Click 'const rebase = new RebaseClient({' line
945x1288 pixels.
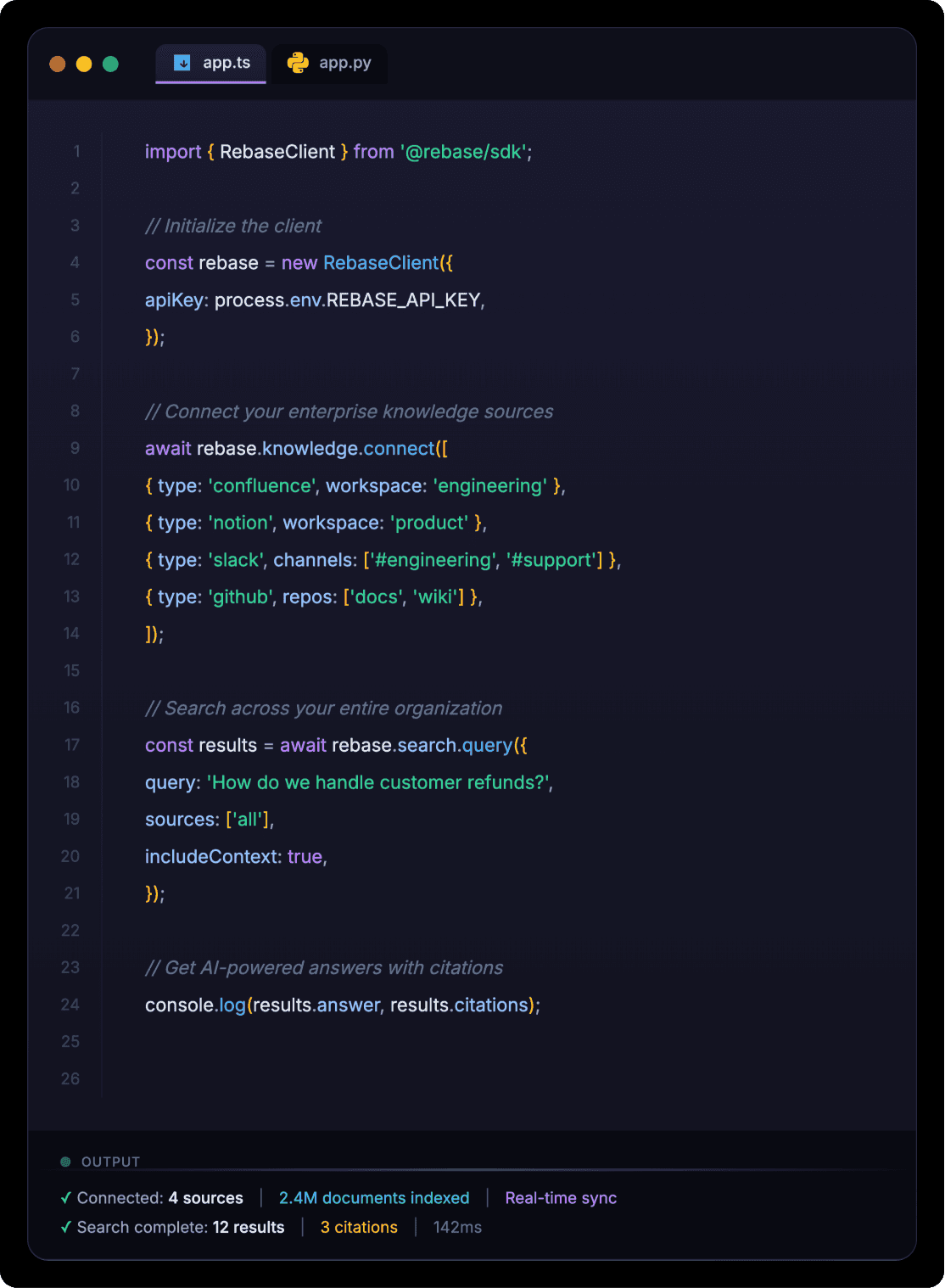[x=299, y=263]
